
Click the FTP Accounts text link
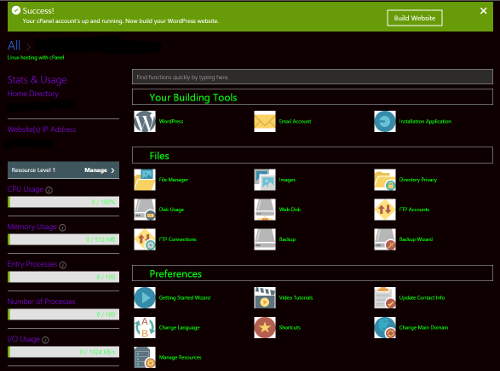(x=414, y=209)
